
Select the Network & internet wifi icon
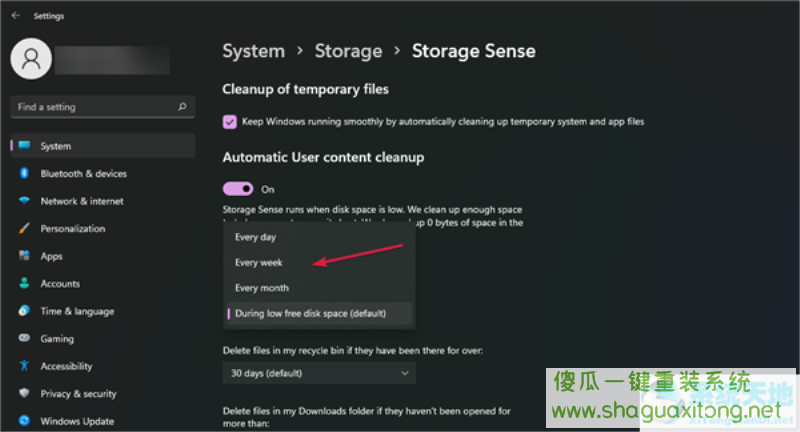pos(24,201)
